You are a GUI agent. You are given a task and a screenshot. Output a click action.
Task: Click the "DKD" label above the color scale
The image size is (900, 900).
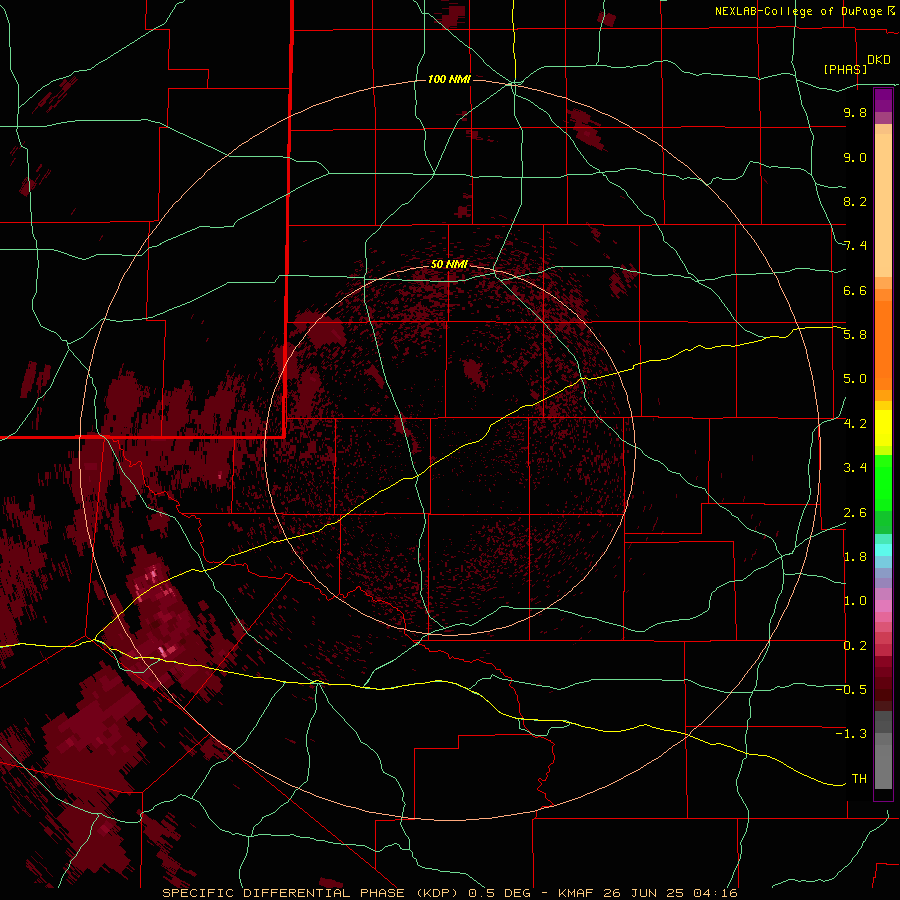pyautogui.click(x=879, y=60)
